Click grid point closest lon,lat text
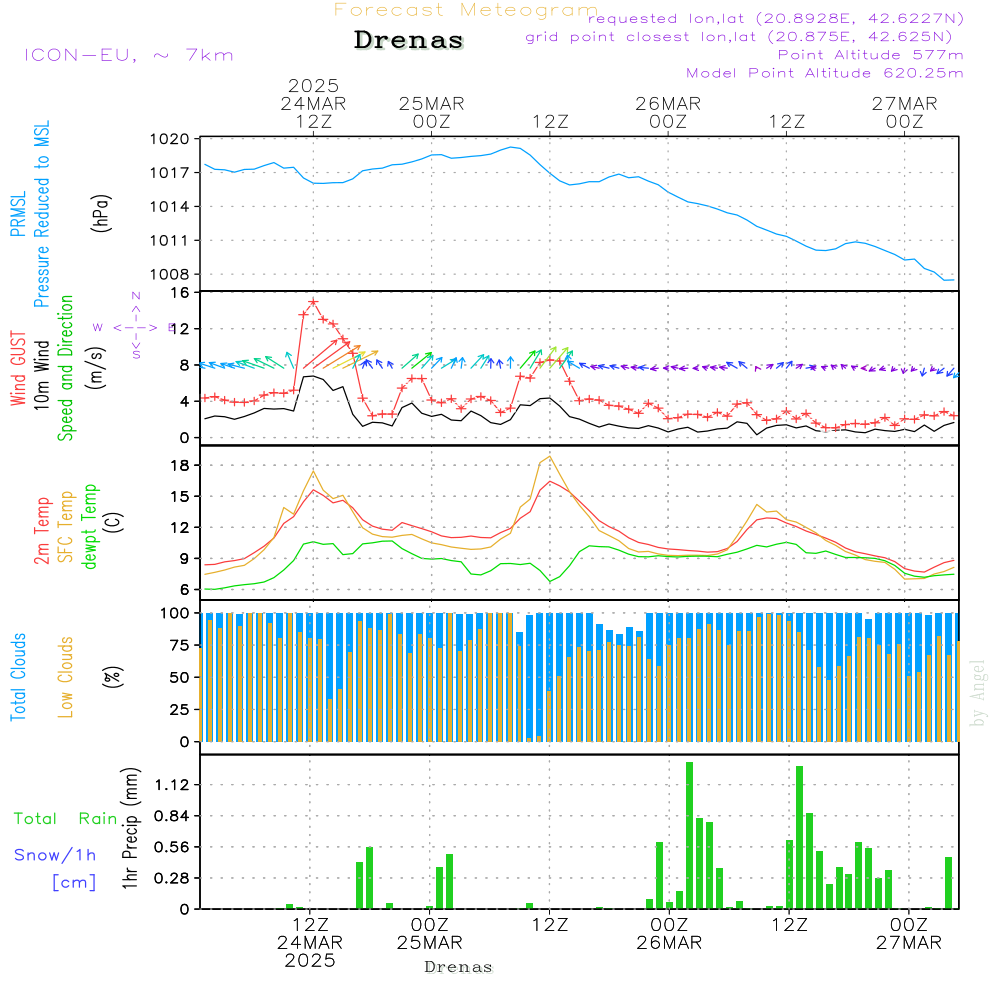The height and width of the screenshot is (1000, 1000). pyautogui.click(x=739, y=37)
